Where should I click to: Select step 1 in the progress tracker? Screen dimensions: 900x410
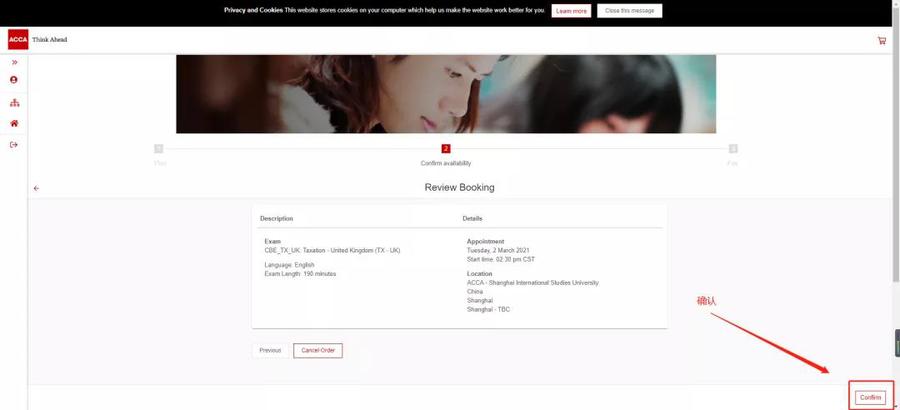[159, 149]
